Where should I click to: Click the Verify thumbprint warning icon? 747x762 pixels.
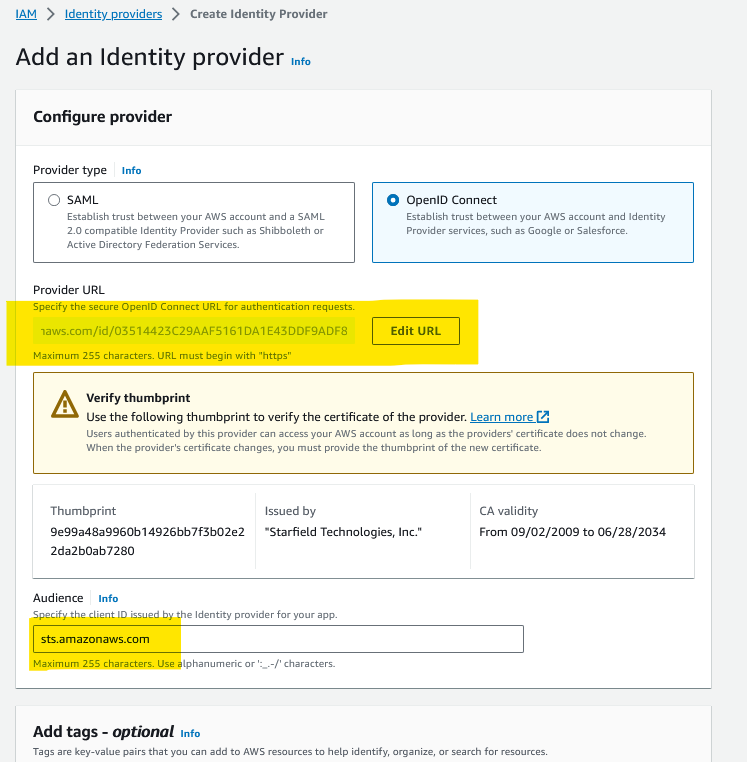[65, 404]
